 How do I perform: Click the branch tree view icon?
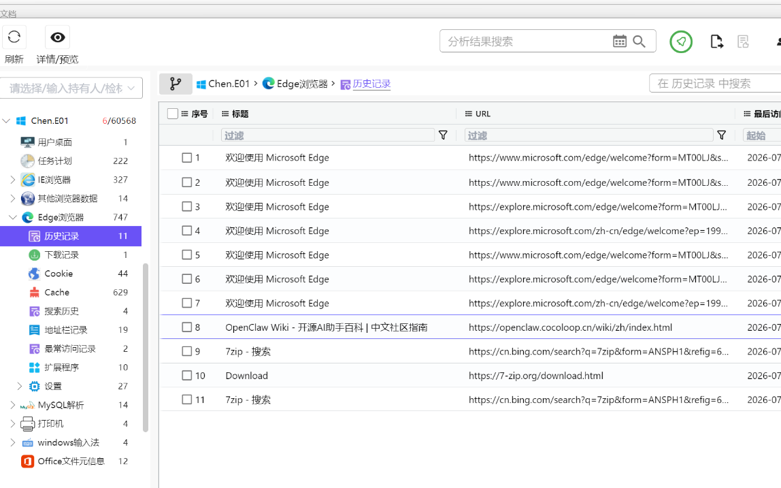(x=175, y=84)
